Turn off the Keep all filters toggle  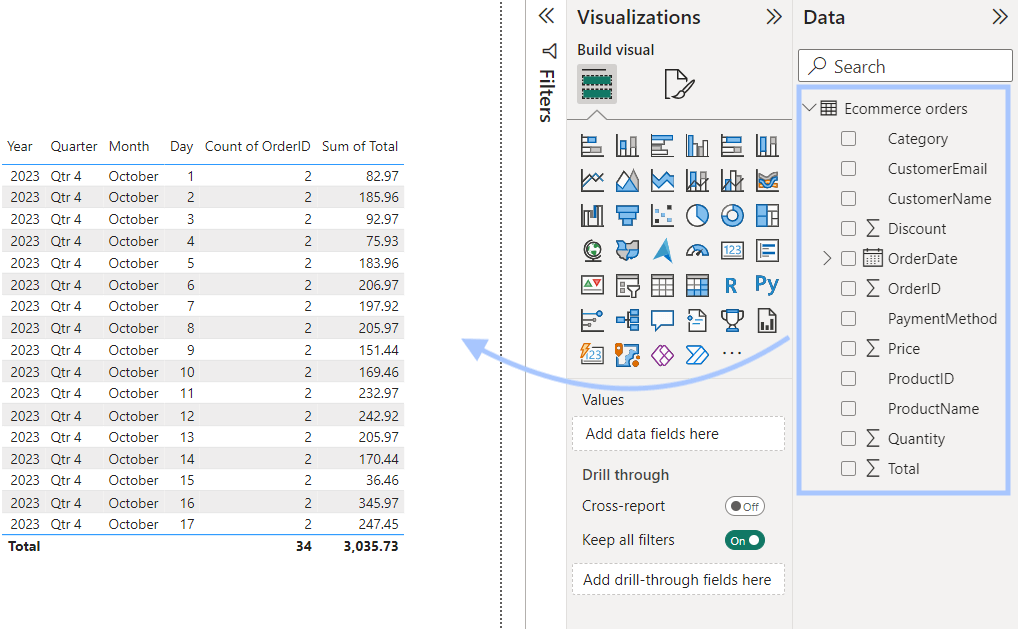745,540
